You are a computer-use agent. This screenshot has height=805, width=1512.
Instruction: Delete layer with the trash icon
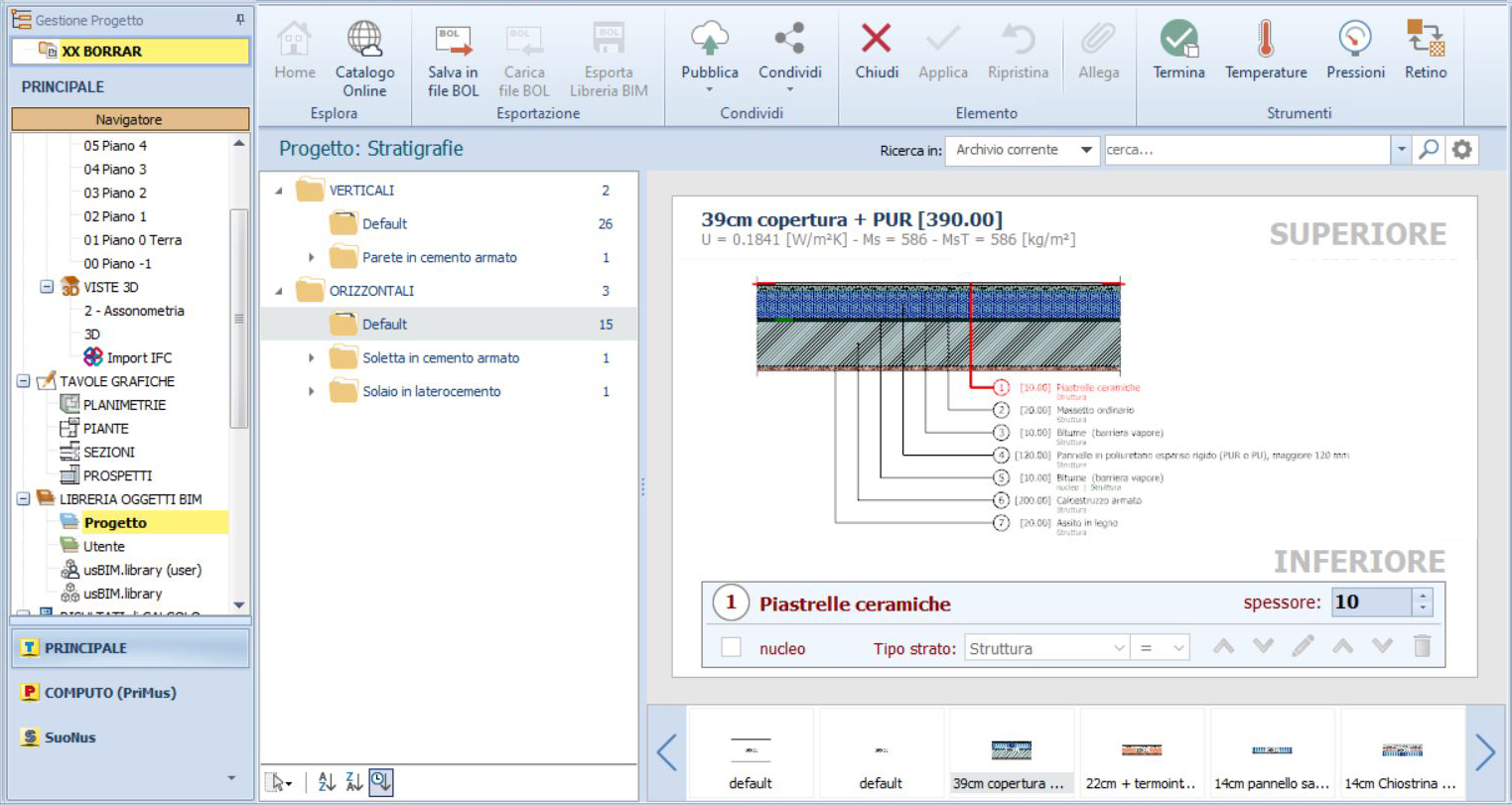[1422, 646]
